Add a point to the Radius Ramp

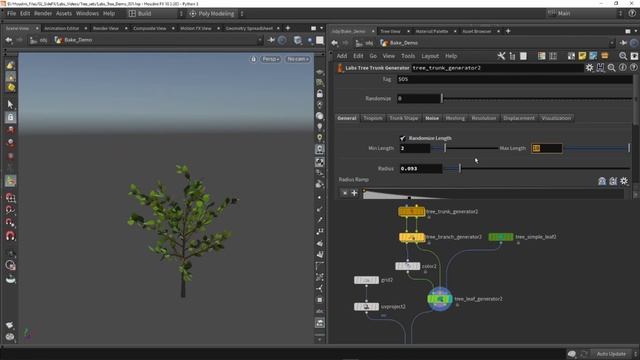tap(354, 193)
